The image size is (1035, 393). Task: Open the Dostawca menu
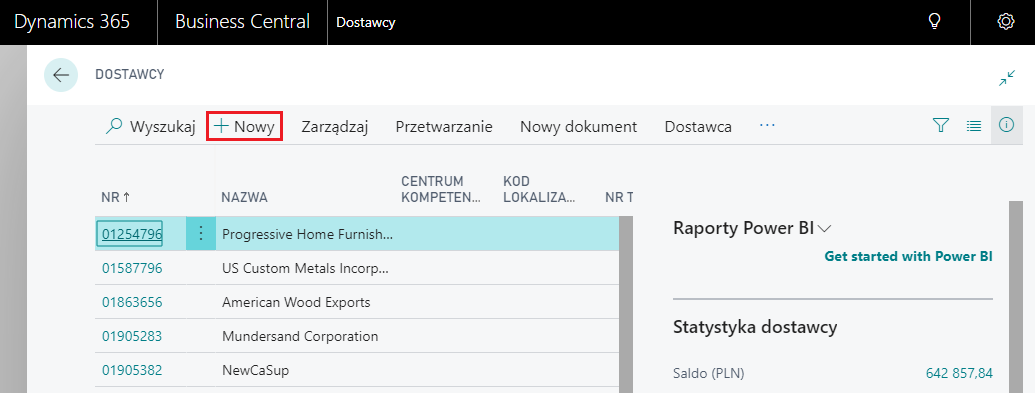coord(698,127)
